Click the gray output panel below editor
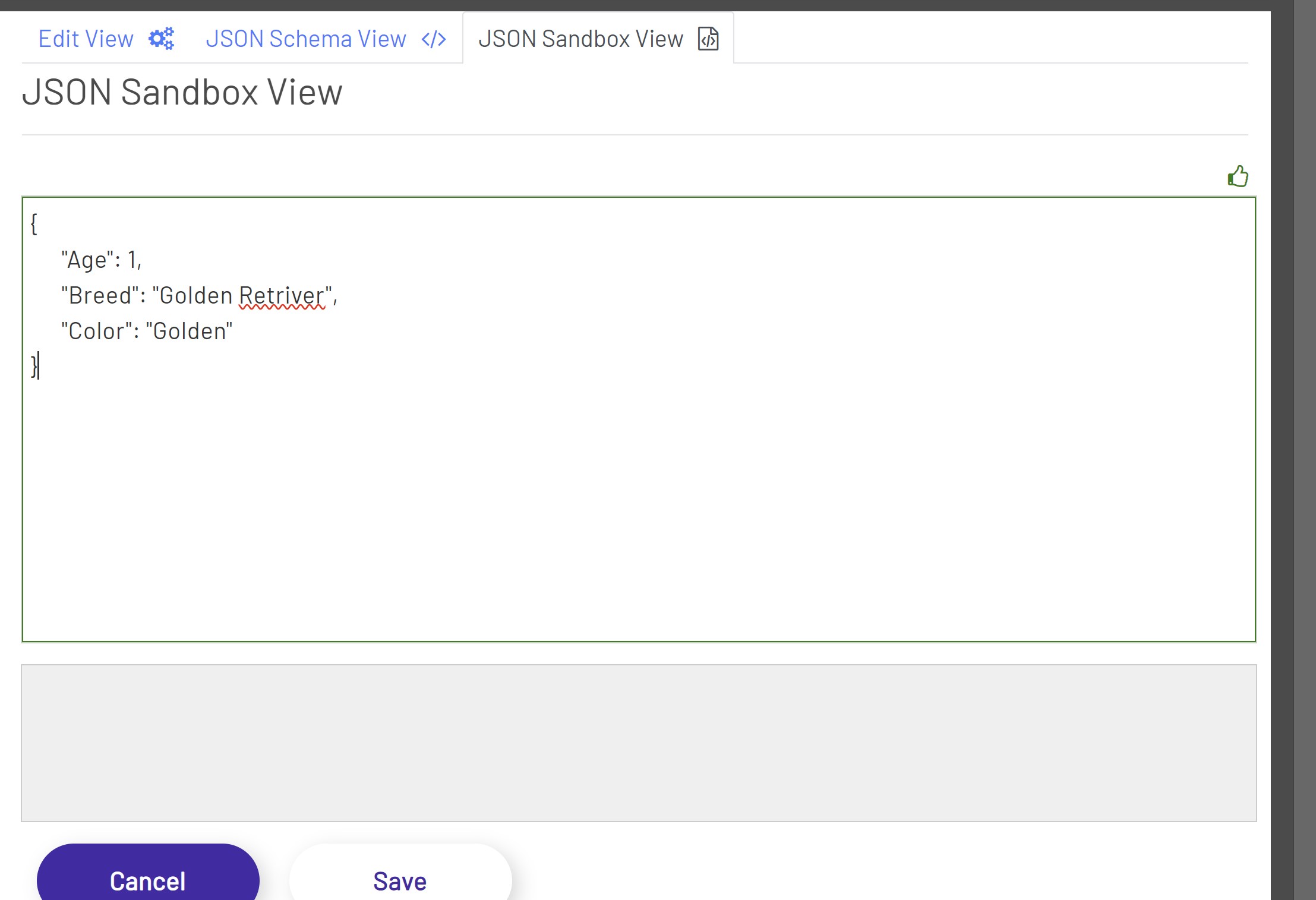The width and height of the screenshot is (1316, 900). 639,743
